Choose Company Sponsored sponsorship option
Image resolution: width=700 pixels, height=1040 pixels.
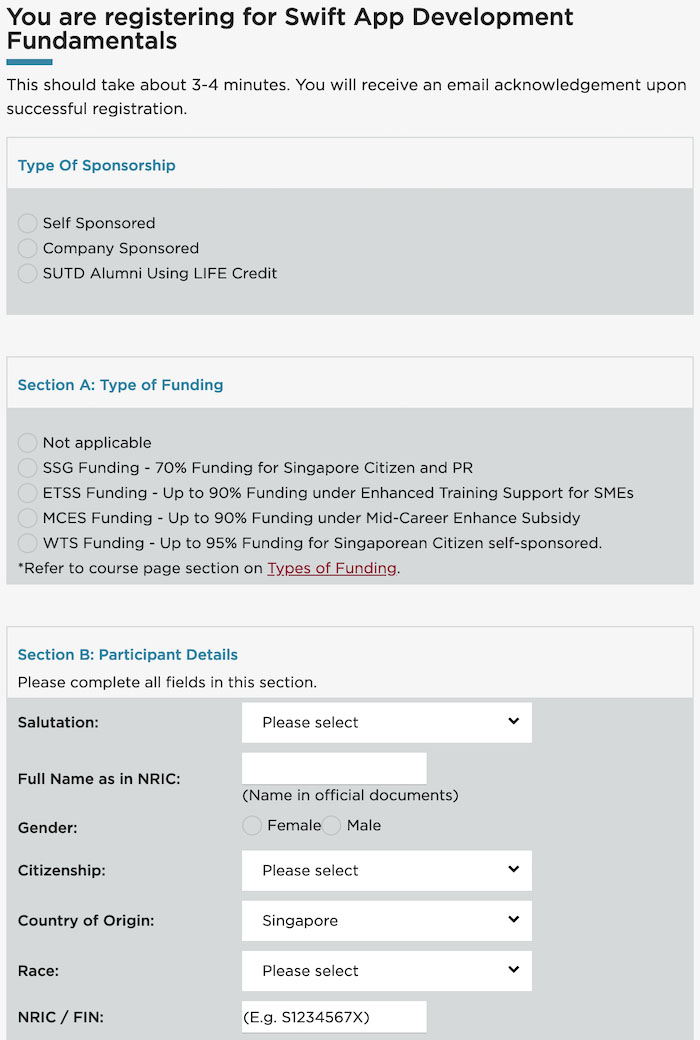click(28, 248)
